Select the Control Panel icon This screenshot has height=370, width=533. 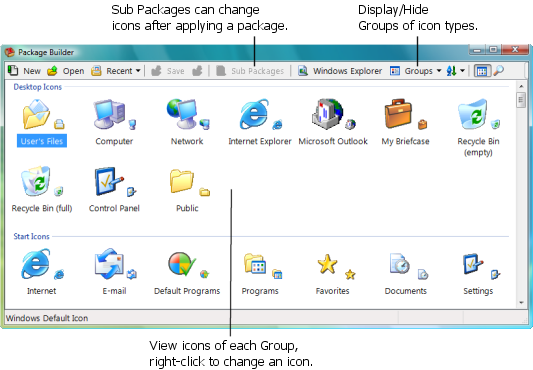(x=114, y=190)
